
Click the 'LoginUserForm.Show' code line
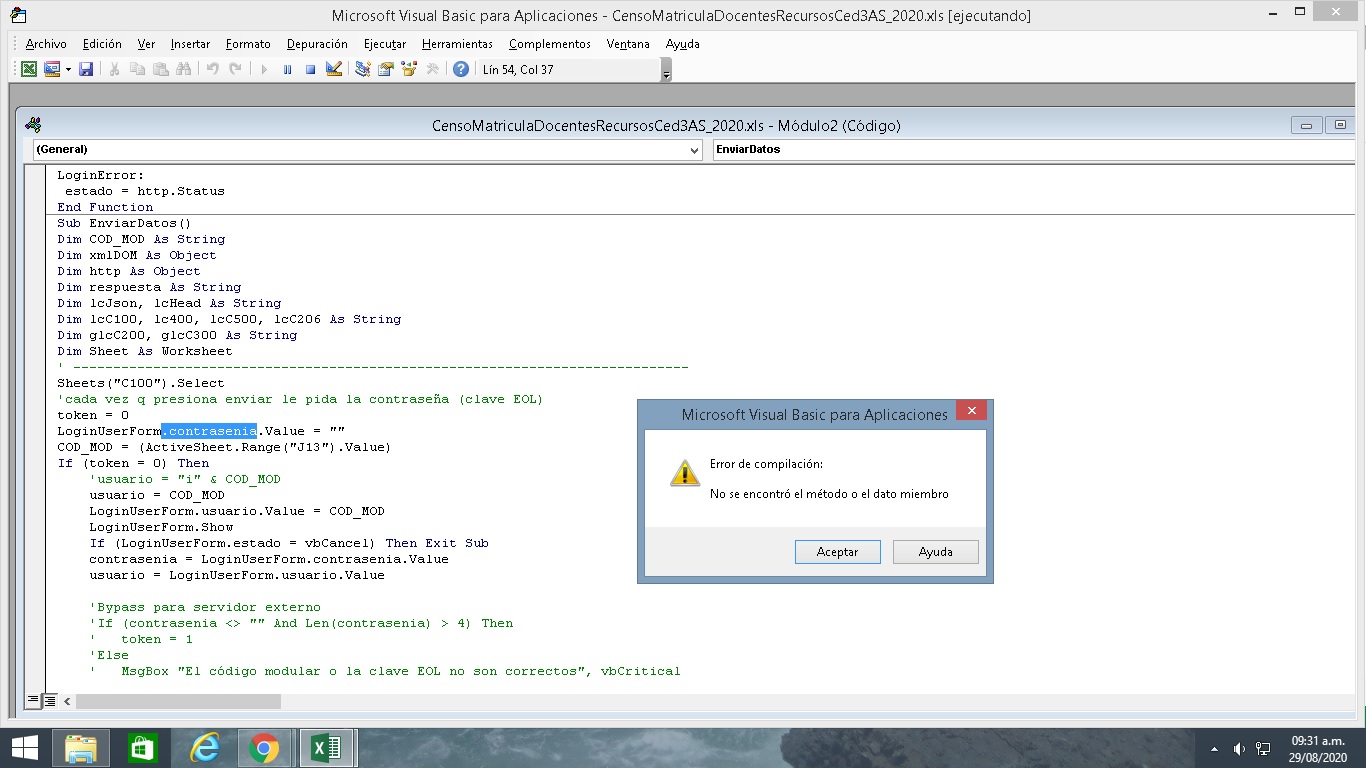(161, 527)
